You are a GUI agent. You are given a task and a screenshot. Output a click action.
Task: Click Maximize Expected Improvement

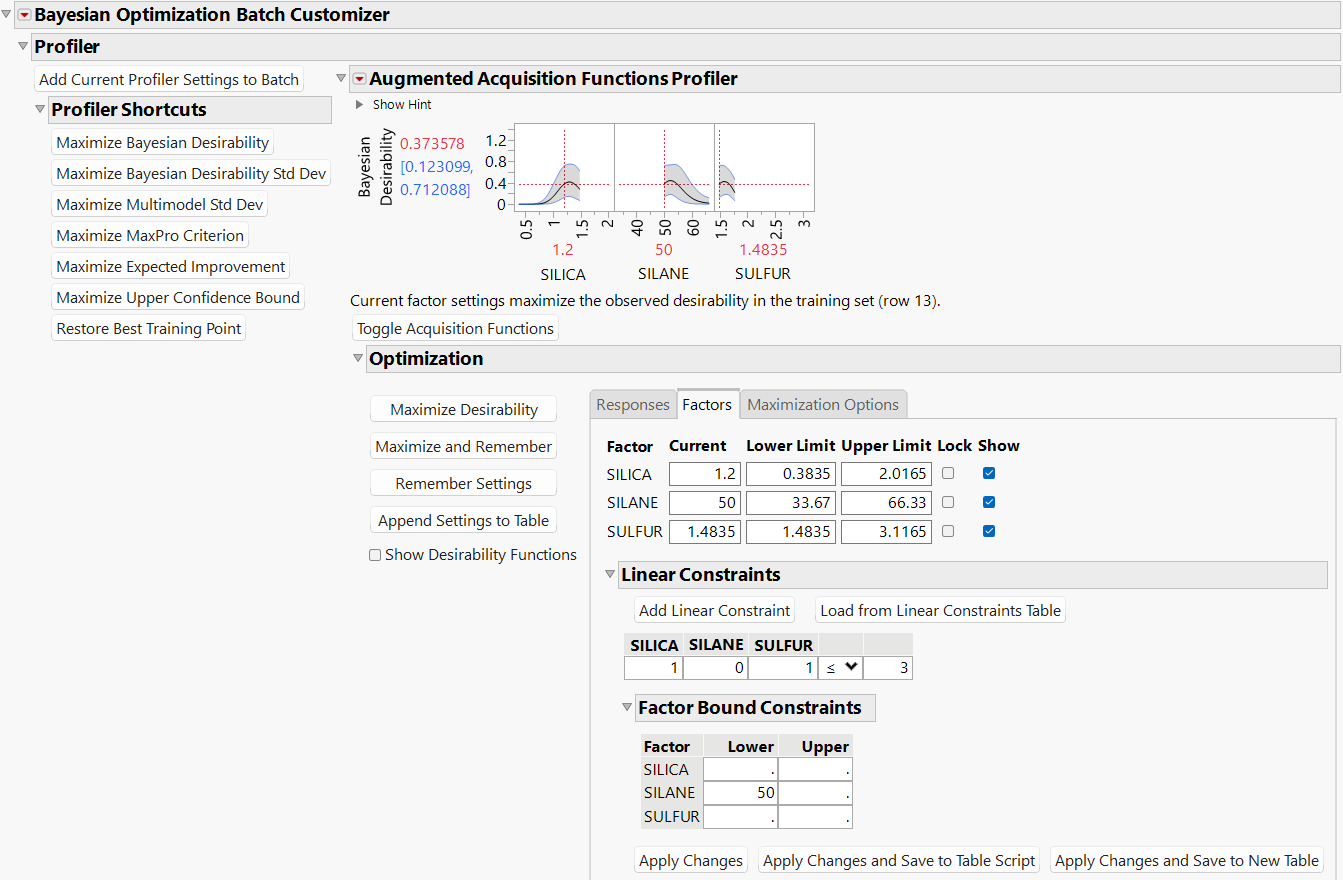click(171, 266)
